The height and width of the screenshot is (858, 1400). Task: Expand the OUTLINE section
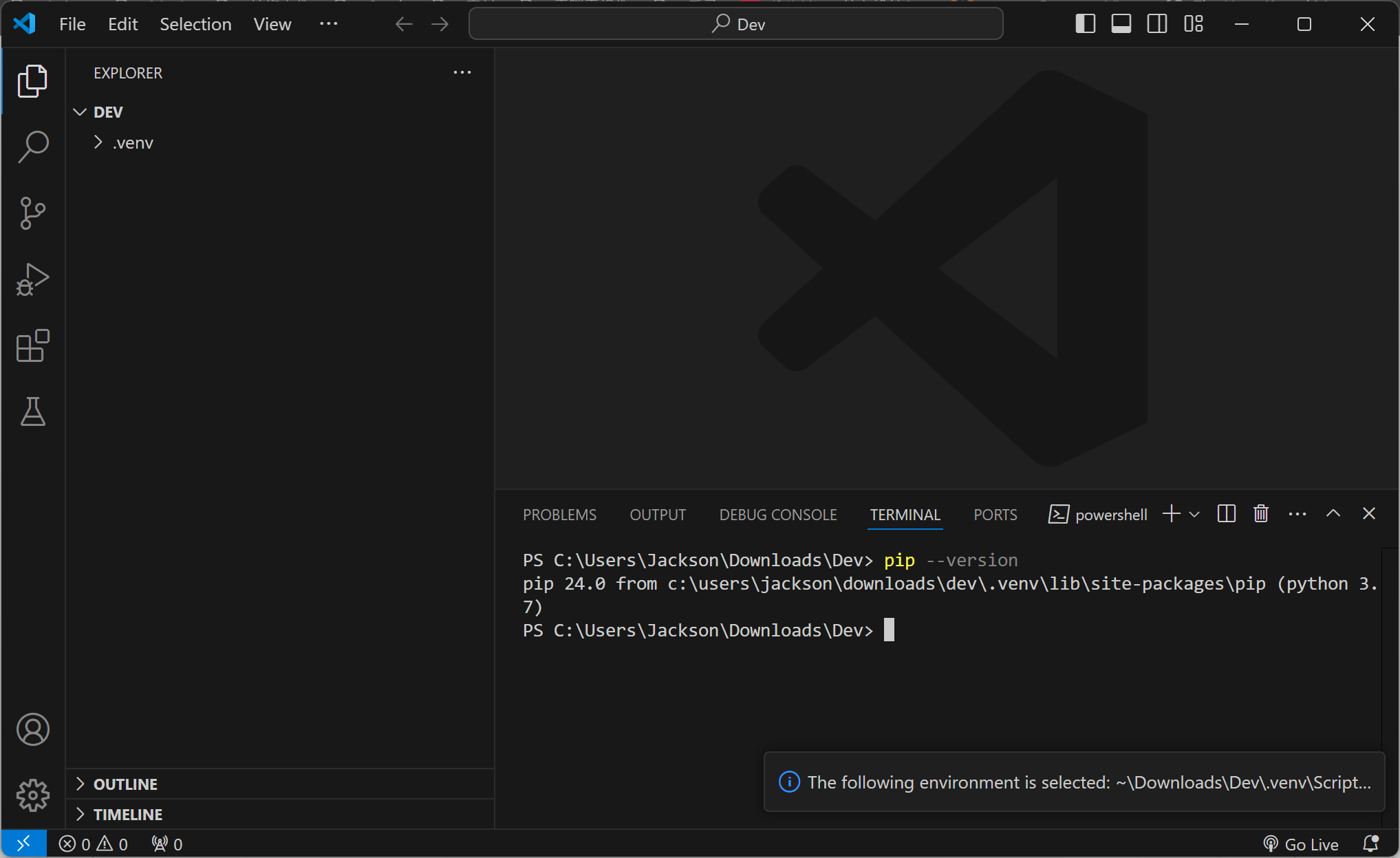pyautogui.click(x=125, y=784)
